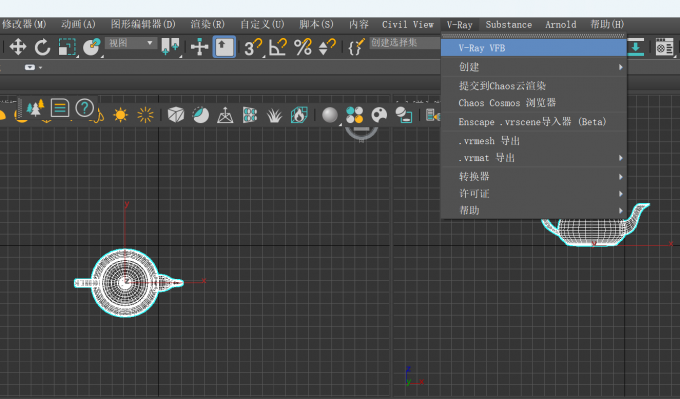This screenshot has width=680, height=399.
Task: Expand the 许可证 submenu
Action: click(x=534, y=193)
